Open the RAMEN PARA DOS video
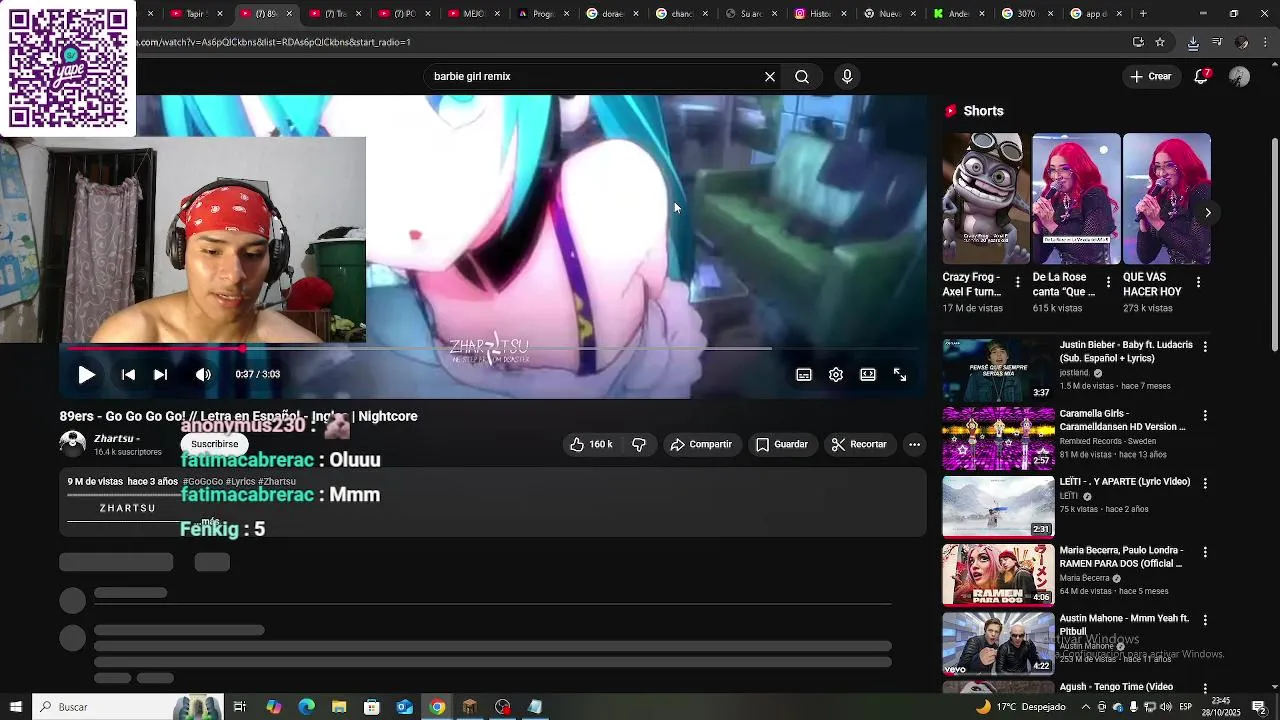 point(1121,557)
